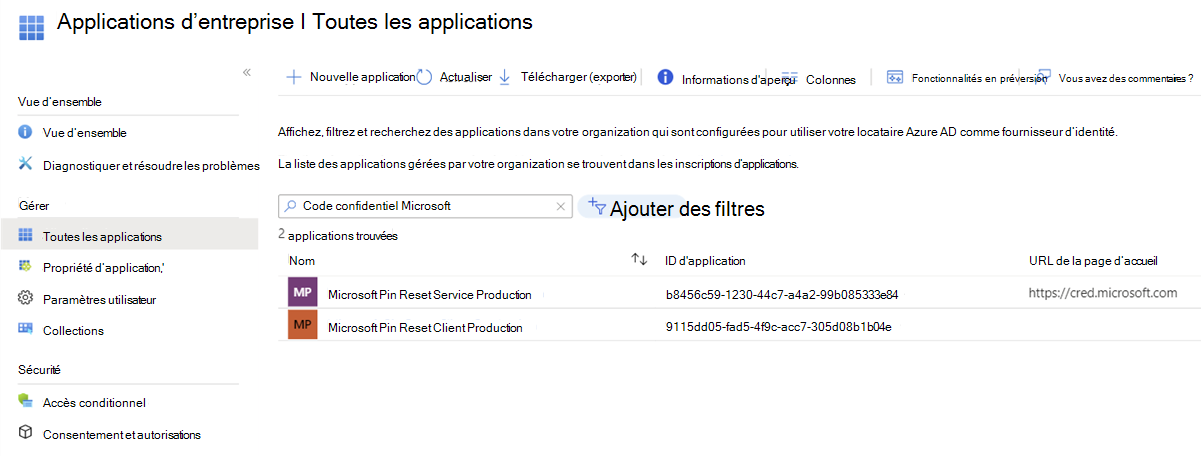
Task: Click the 2 applications trouvées text
Action: coord(337,237)
